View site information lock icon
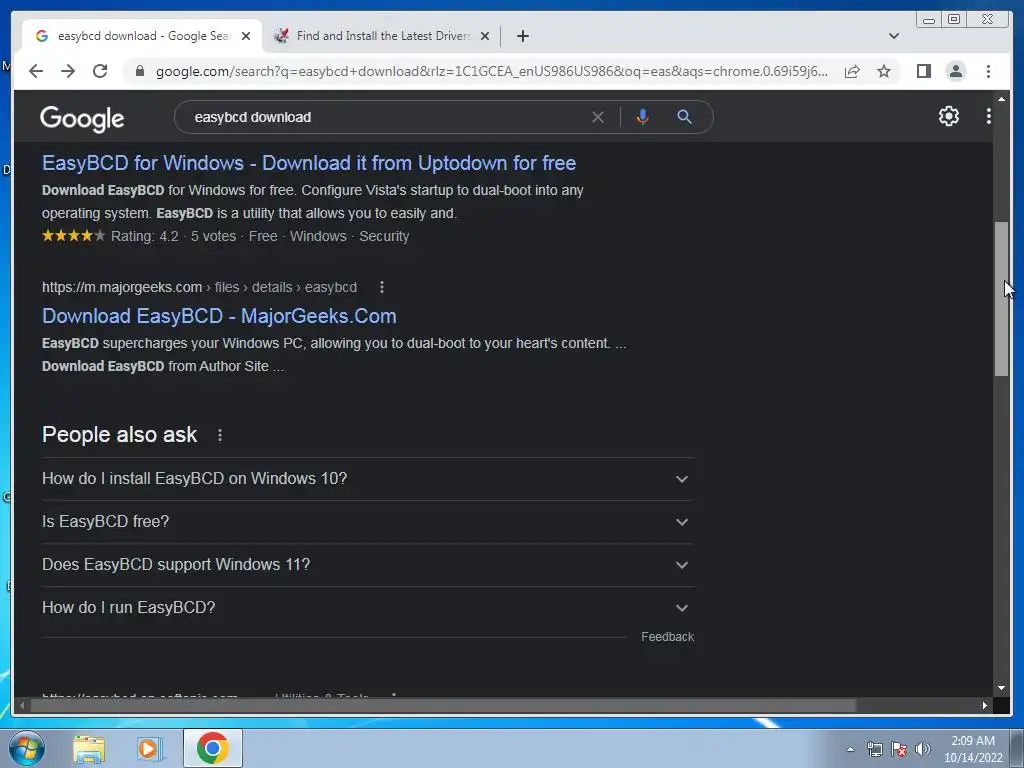The image size is (1024, 768). pyautogui.click(x=139, y=71)
